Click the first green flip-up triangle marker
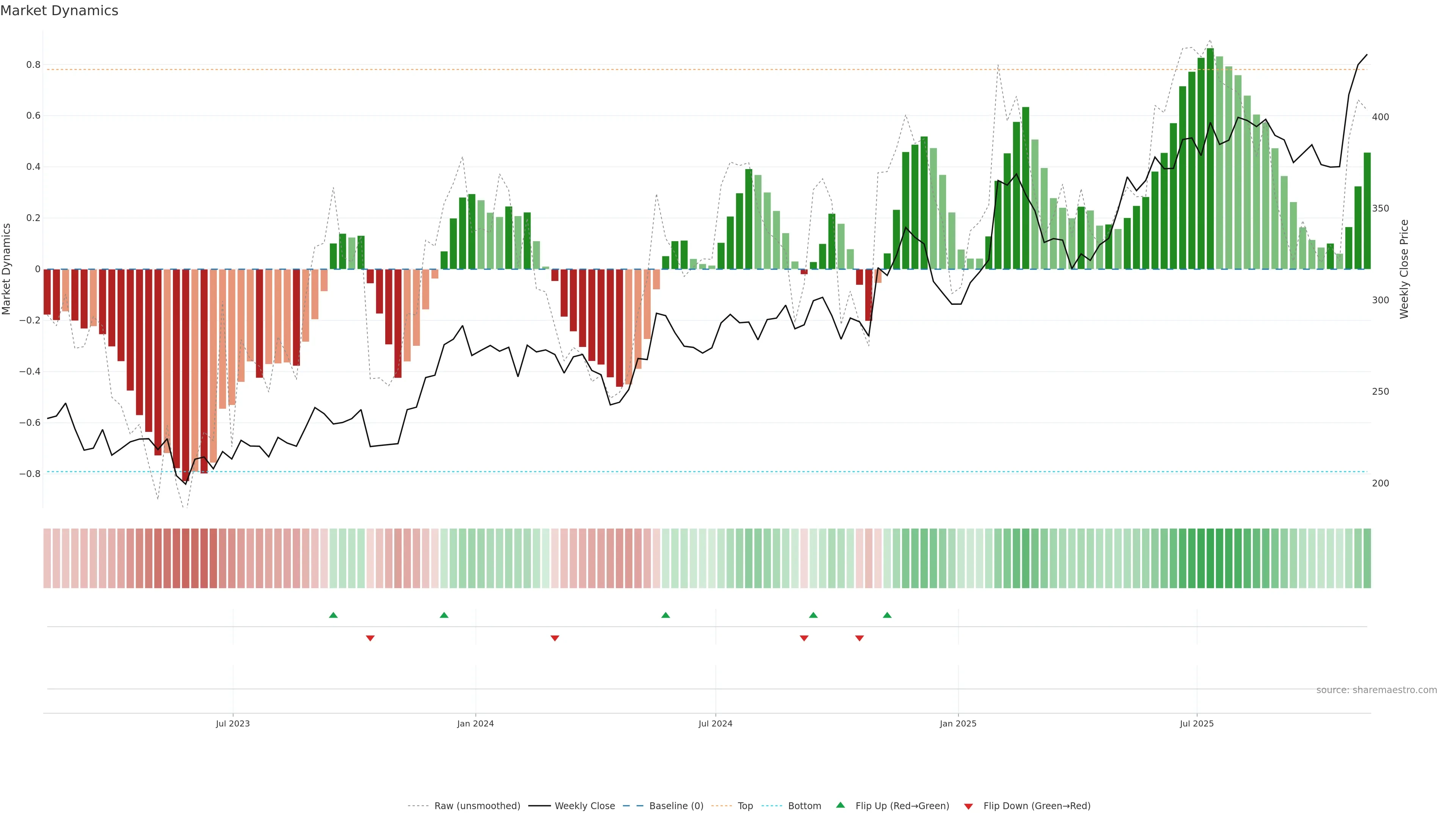Screen dimensions: 1456x819 [333, 615]
